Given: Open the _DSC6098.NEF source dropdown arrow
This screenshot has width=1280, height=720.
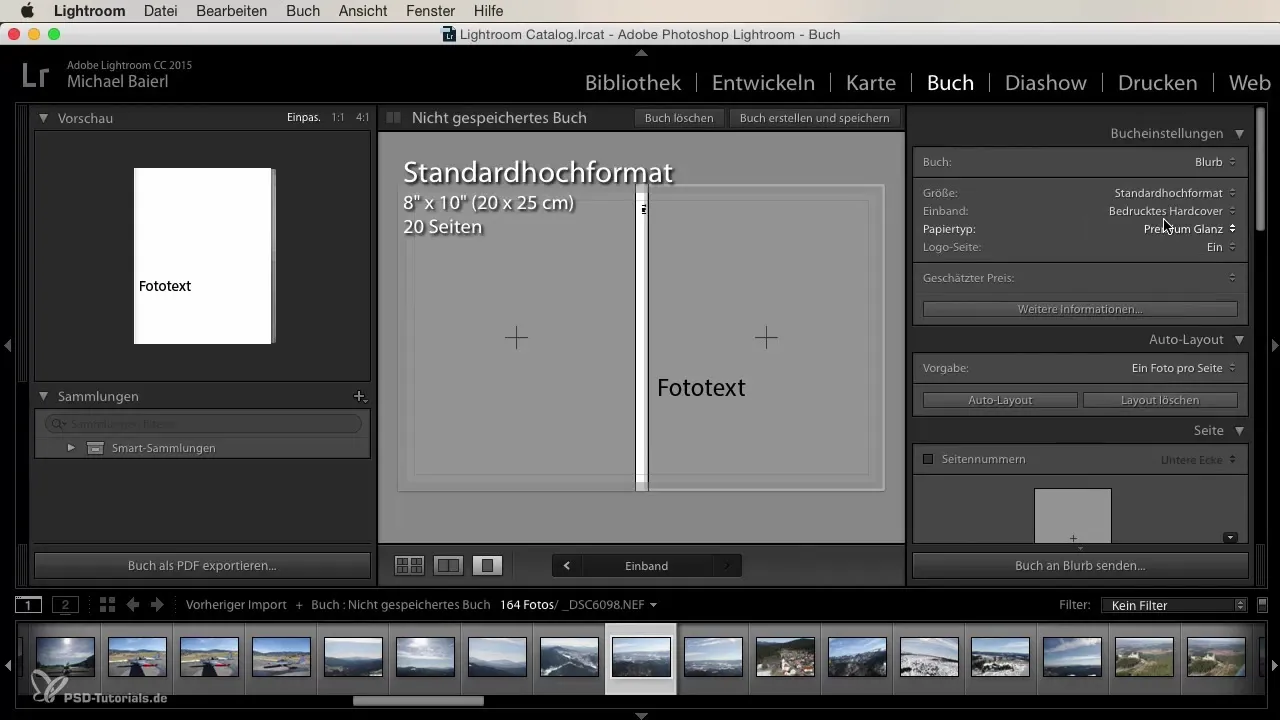Looking at the screenshot, I should (653, 605).
